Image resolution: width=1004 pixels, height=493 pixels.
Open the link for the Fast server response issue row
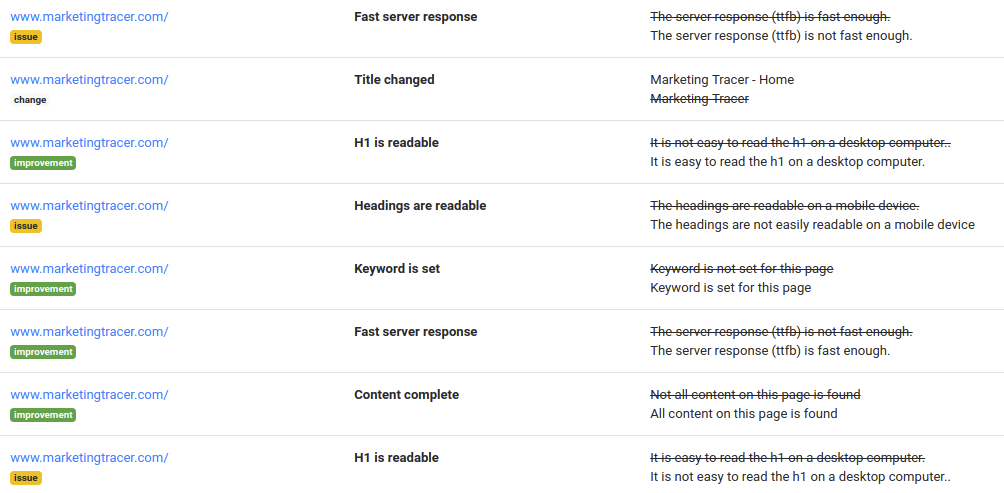[89, 17]
